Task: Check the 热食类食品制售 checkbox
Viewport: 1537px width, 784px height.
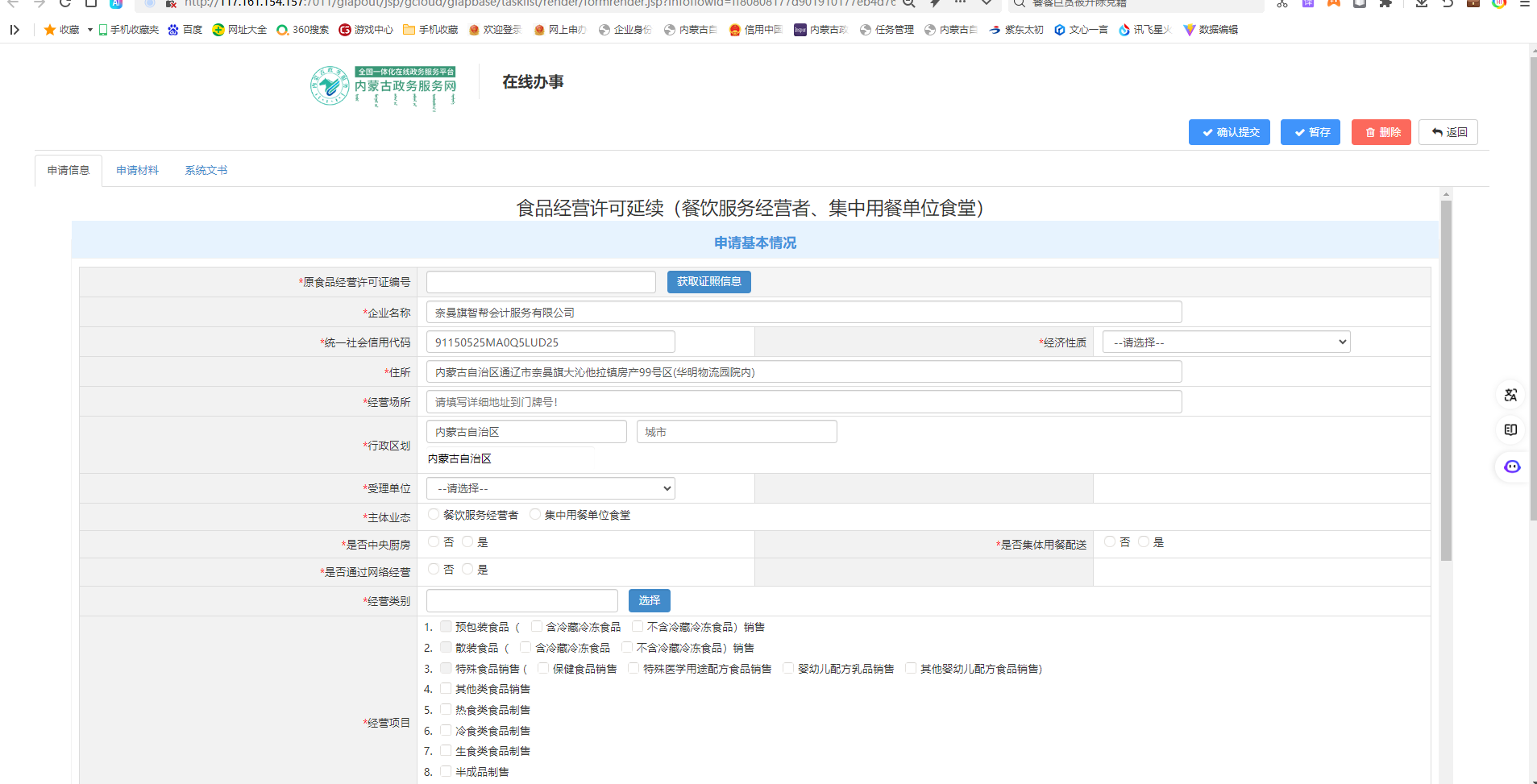Action: [446, 709]
